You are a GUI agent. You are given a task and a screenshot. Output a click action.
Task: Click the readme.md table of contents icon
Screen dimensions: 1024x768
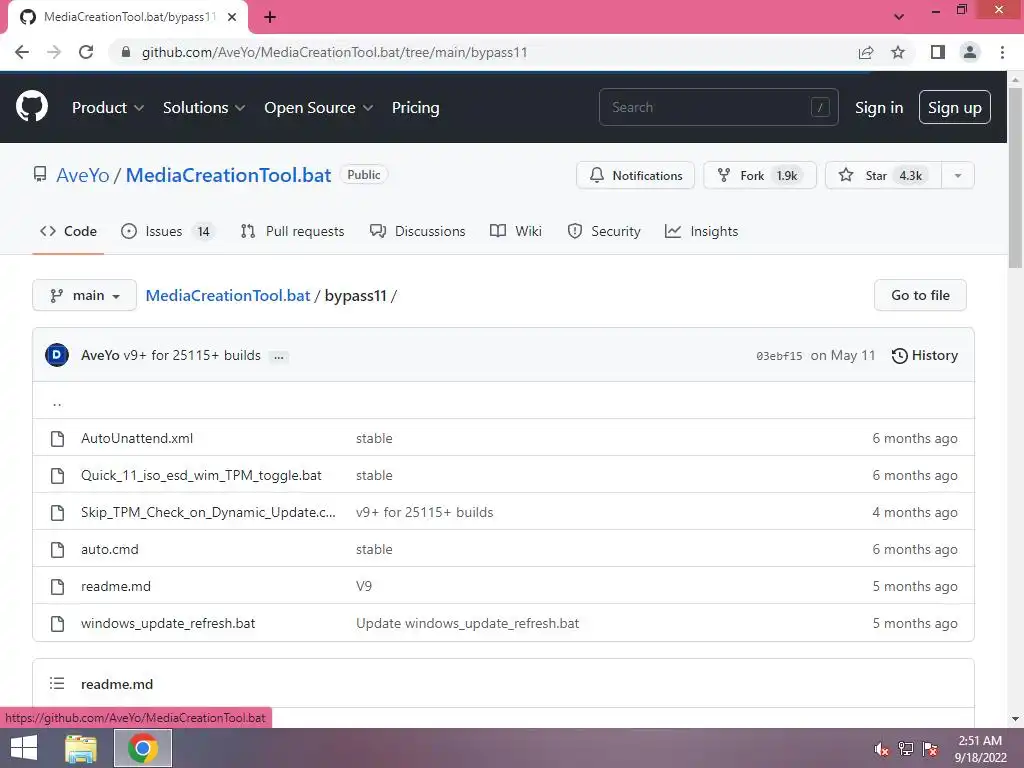[57, 684]
